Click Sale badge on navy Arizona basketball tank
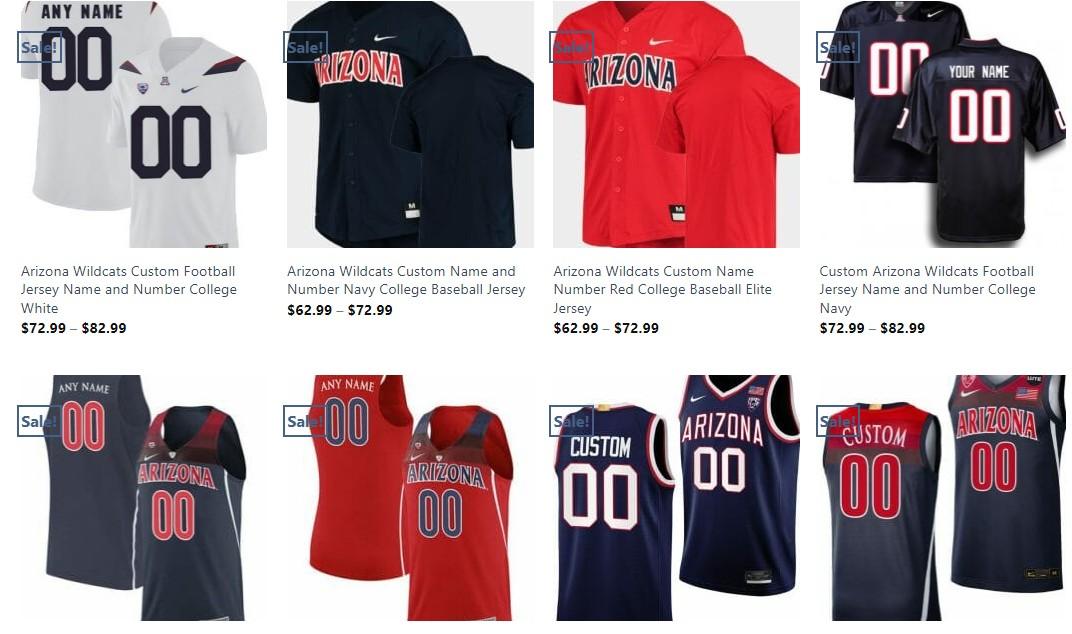 (x=39, y=421)
